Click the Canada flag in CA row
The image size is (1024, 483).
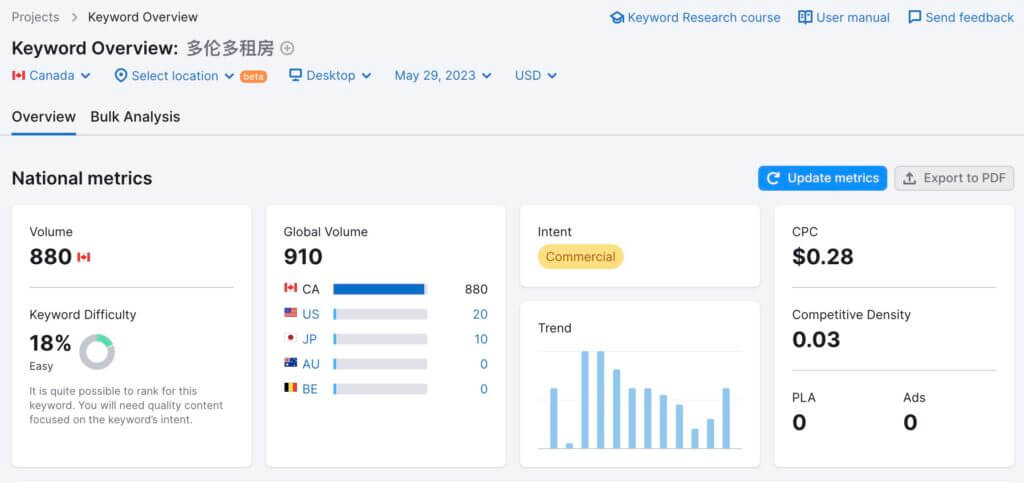[x=291, y=288]
